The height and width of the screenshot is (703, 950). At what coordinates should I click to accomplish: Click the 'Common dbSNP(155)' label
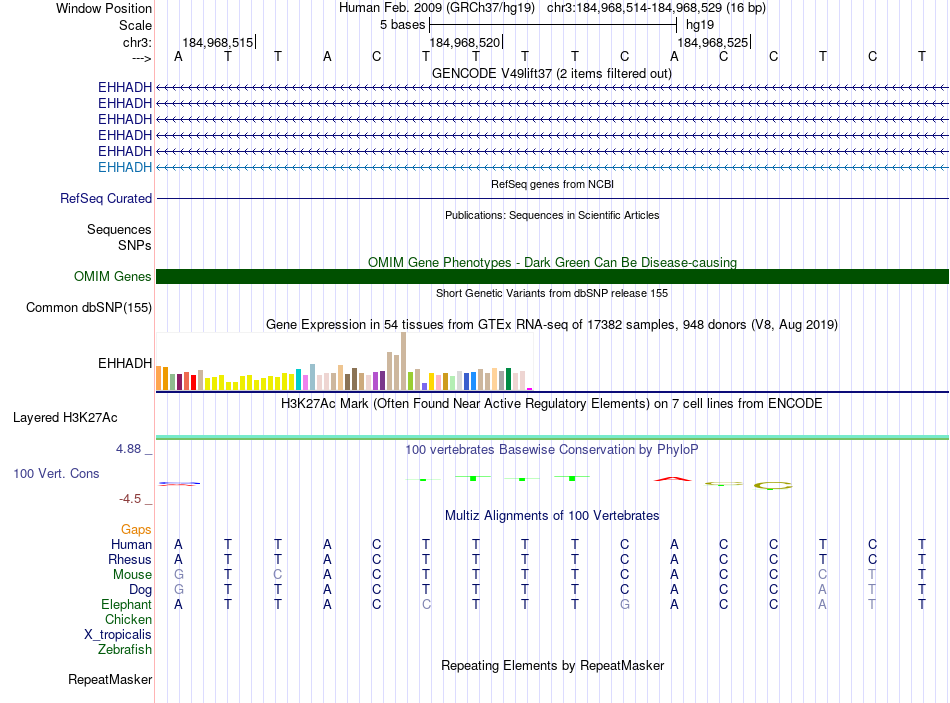(88, 307)
